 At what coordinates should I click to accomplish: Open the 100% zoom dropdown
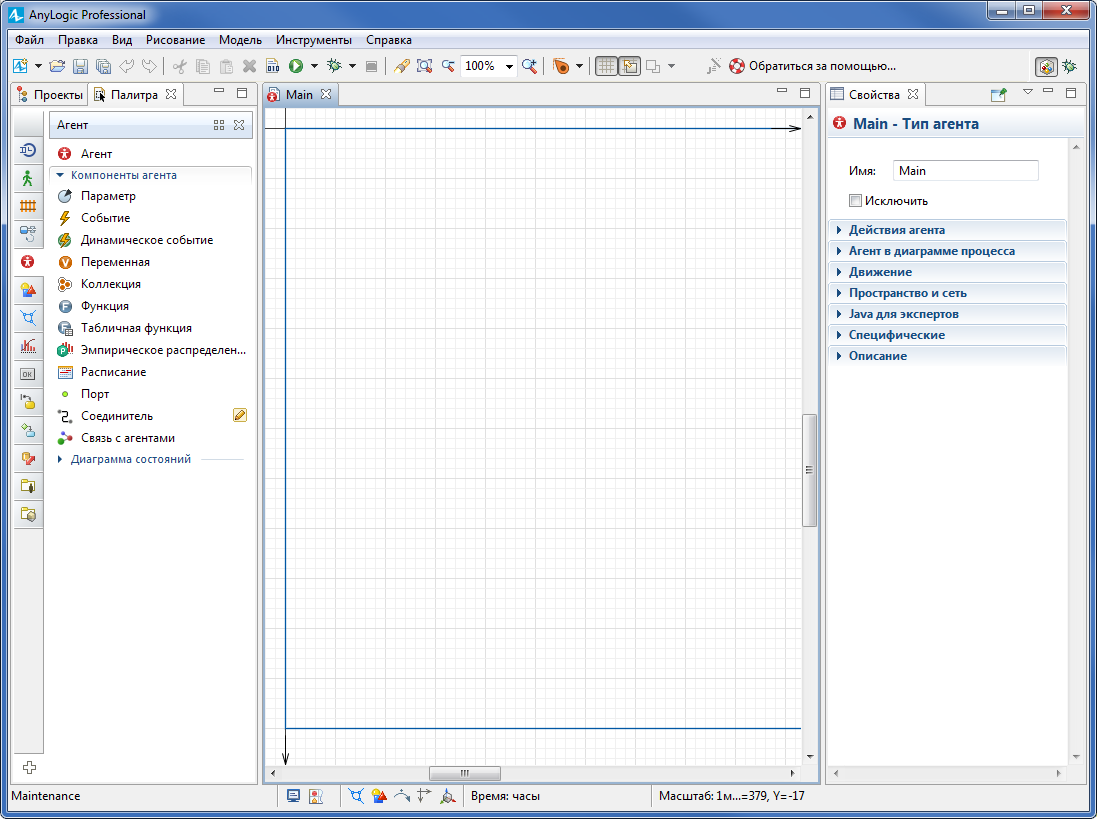click(x=509, y=66)
